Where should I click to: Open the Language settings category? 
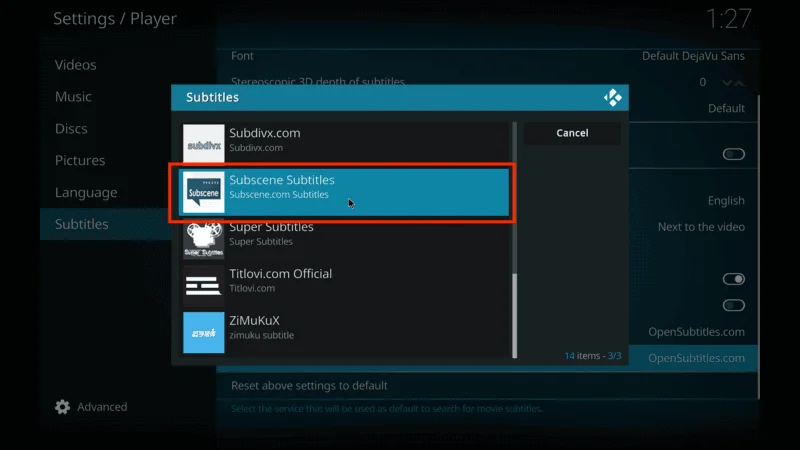(86, 192)
